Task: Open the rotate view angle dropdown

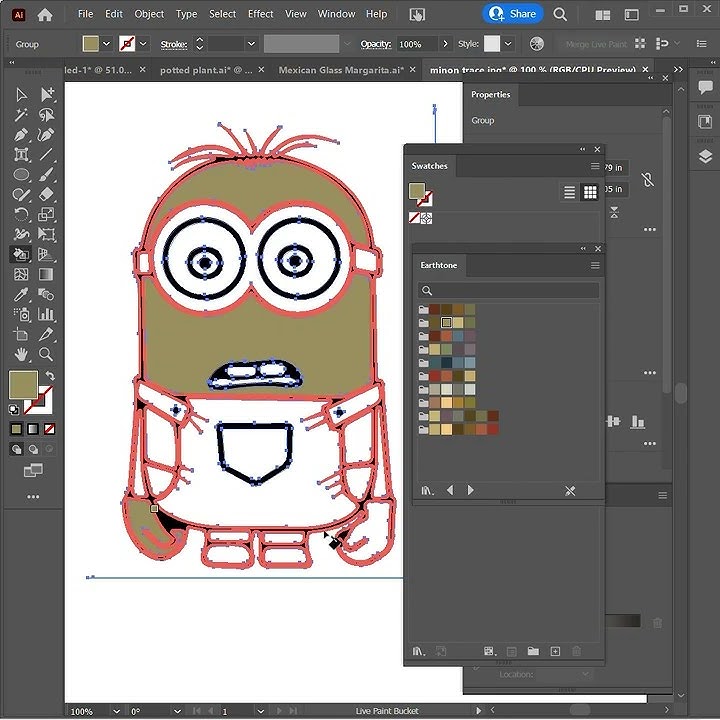Action: 177,711
